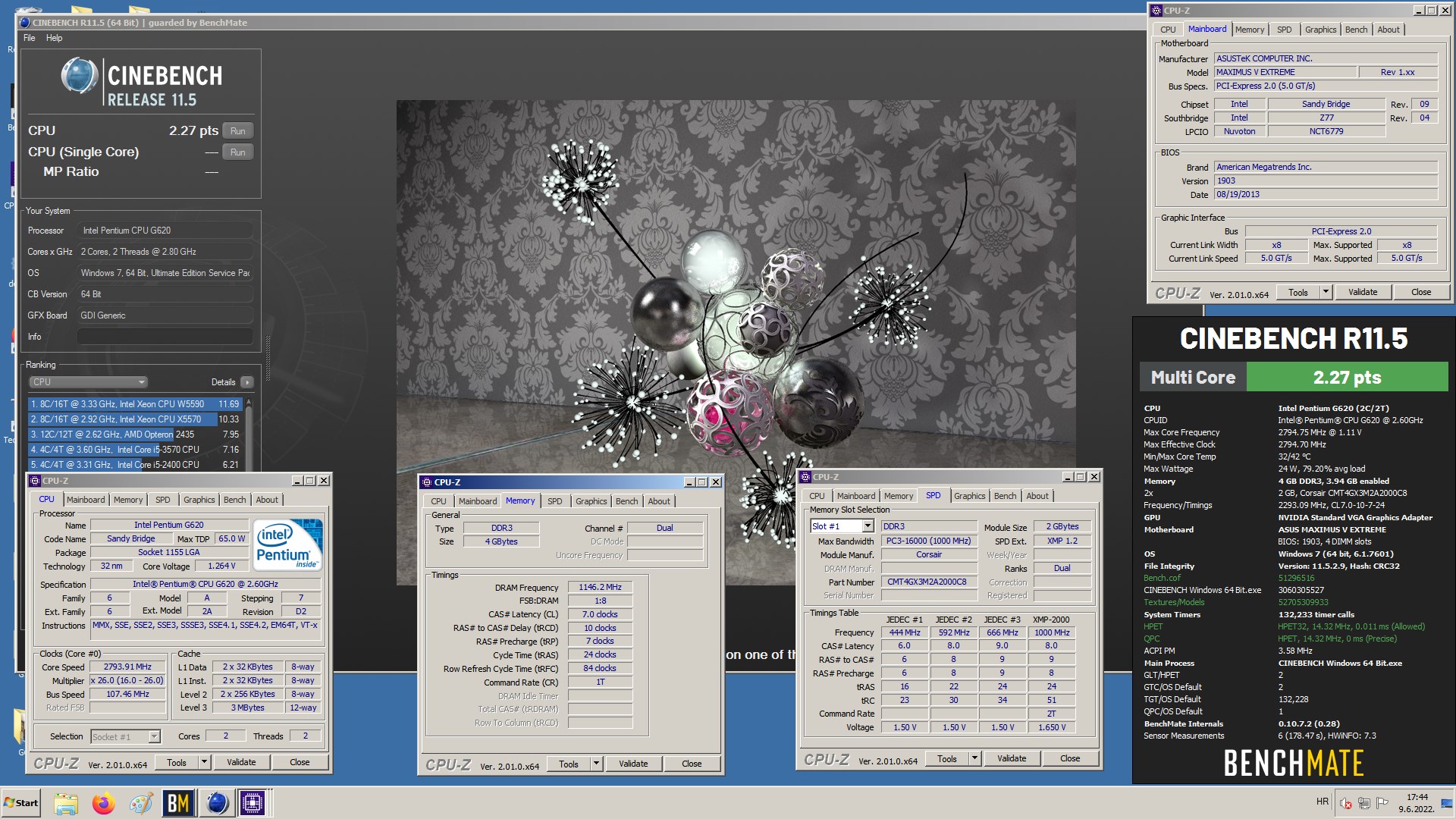This screenshot has width=1456, height=819.
Task: Click Tools button in CPU-Z SPD window
Action: (946, 758)
